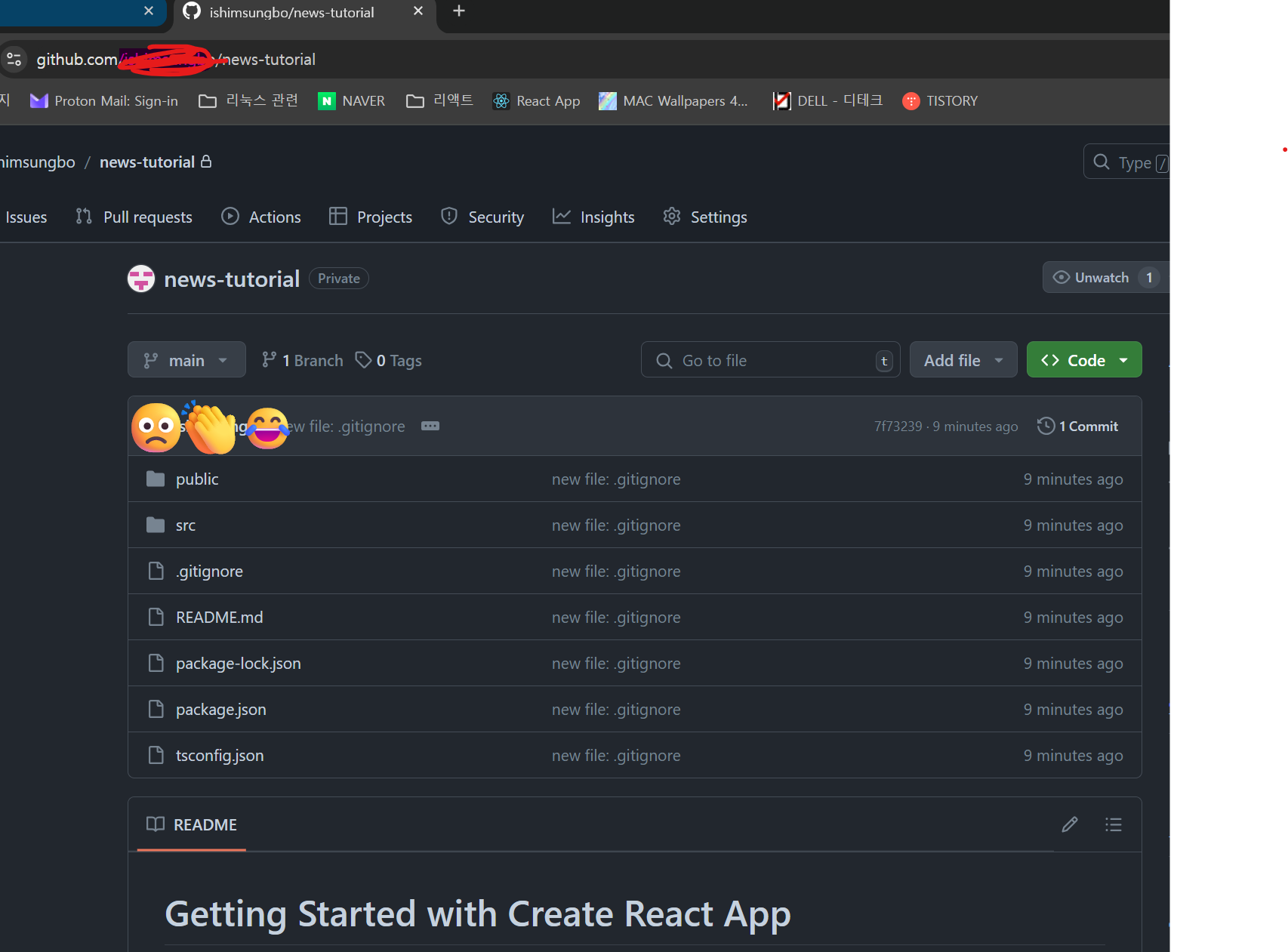
Task: Edit README with the pencil icon
Action: click(x=1069, y=824)
